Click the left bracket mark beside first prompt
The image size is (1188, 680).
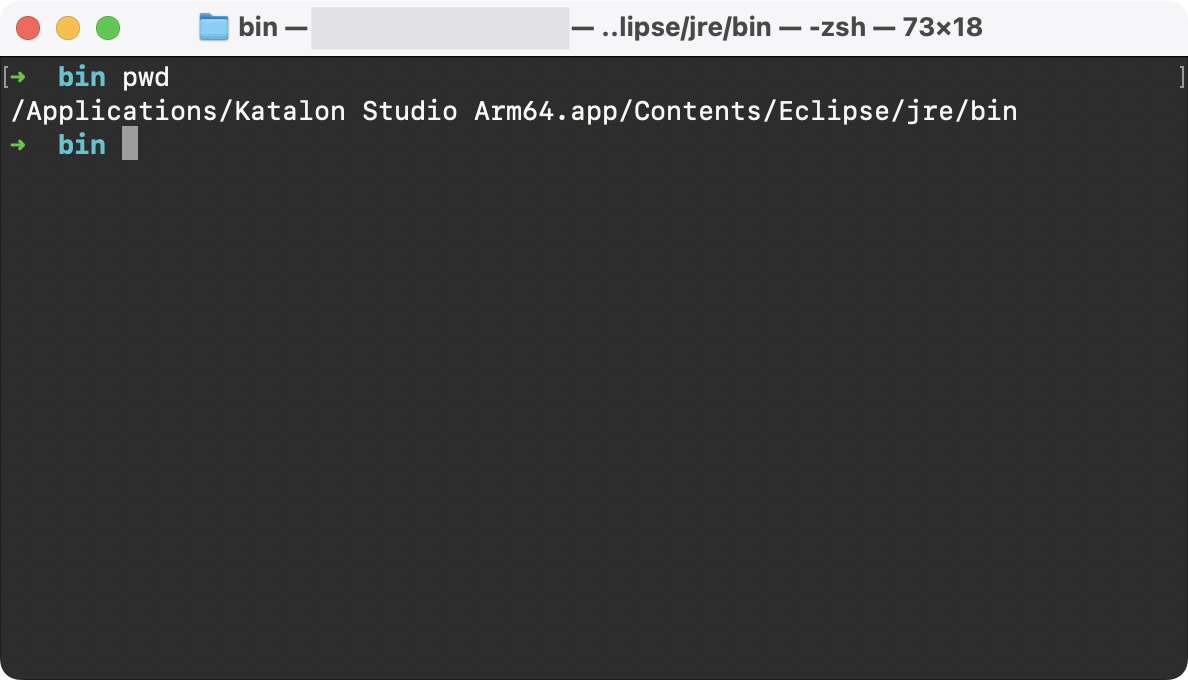(x=6, y=77)
